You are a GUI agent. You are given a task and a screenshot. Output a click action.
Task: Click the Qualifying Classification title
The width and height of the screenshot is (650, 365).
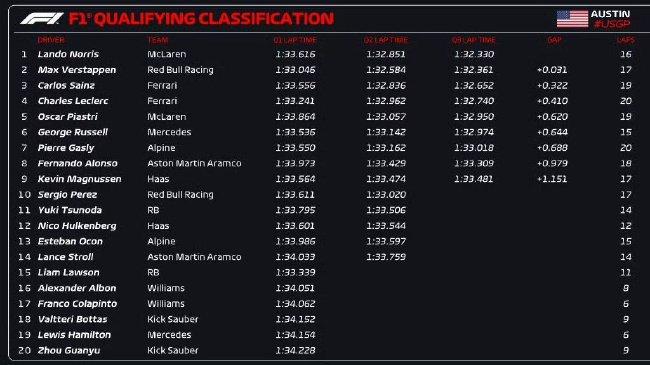201,19
